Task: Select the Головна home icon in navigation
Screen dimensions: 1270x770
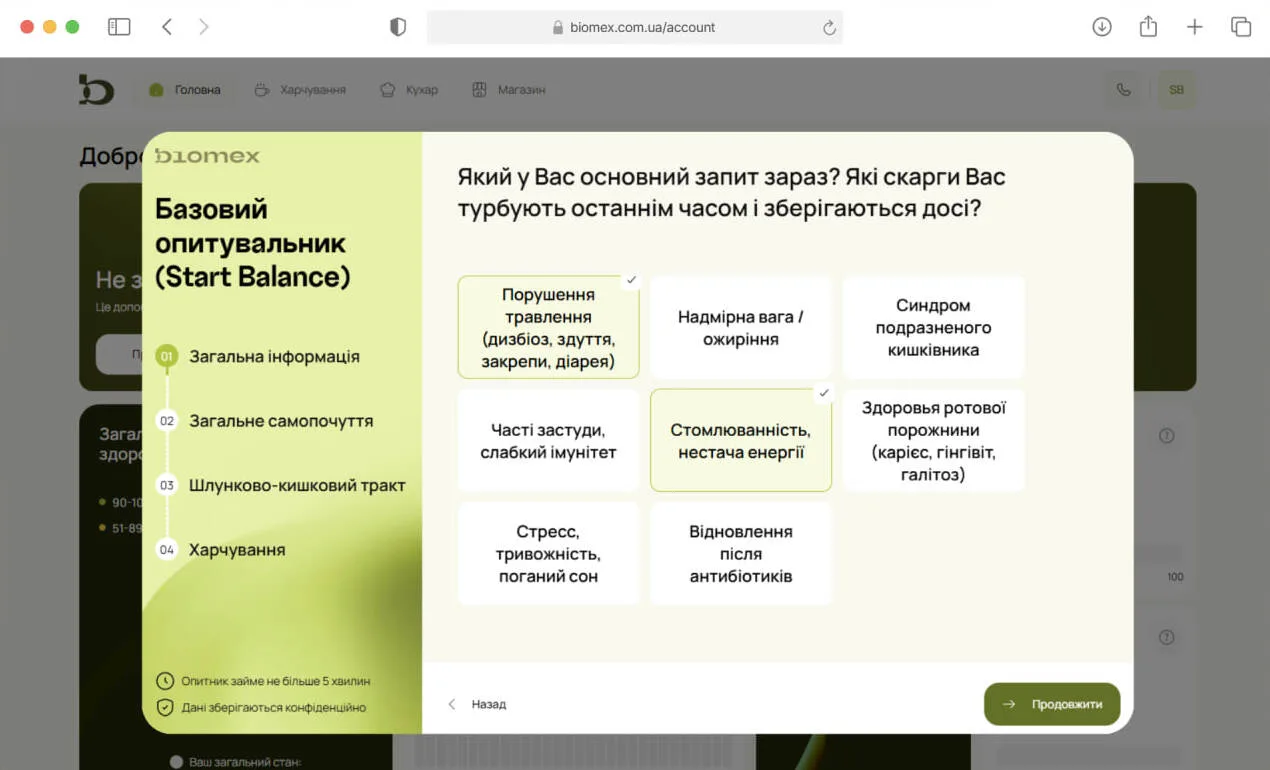Action: click(156, 89)
